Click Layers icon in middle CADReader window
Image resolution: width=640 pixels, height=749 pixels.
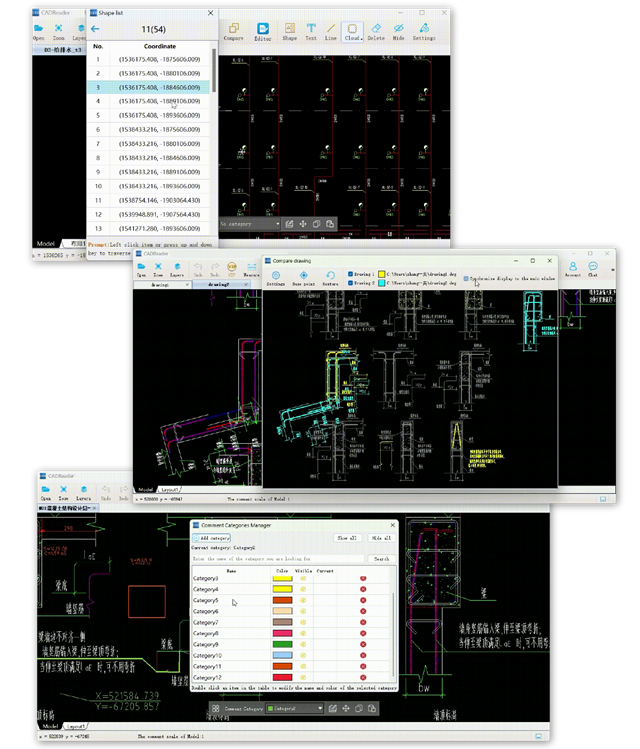177,269
